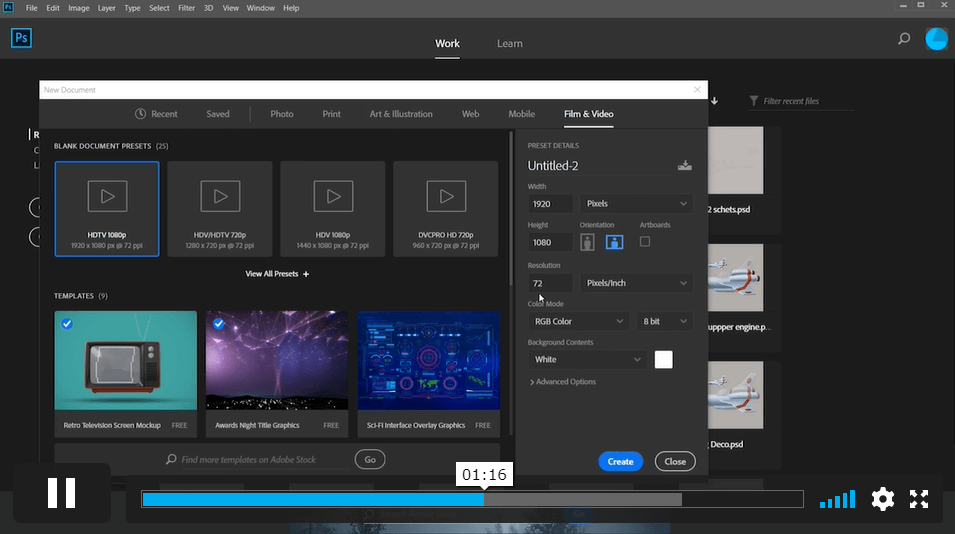Expand Advanced Options section
955x534 pixels.
tap(563, 382)
